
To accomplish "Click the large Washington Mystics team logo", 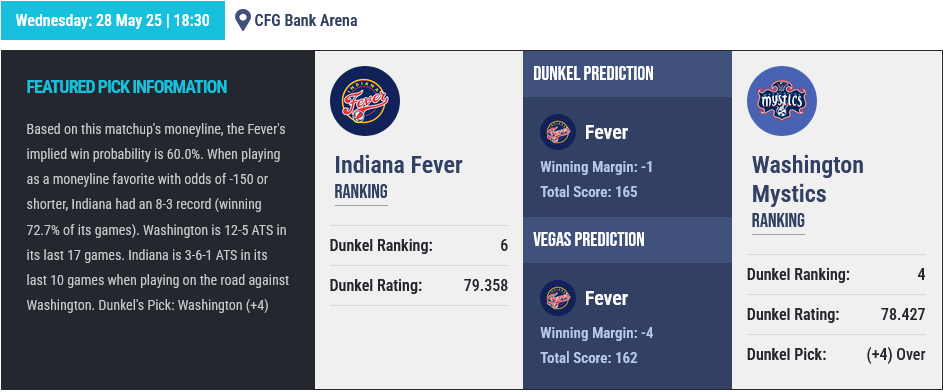I will (782, 101).
